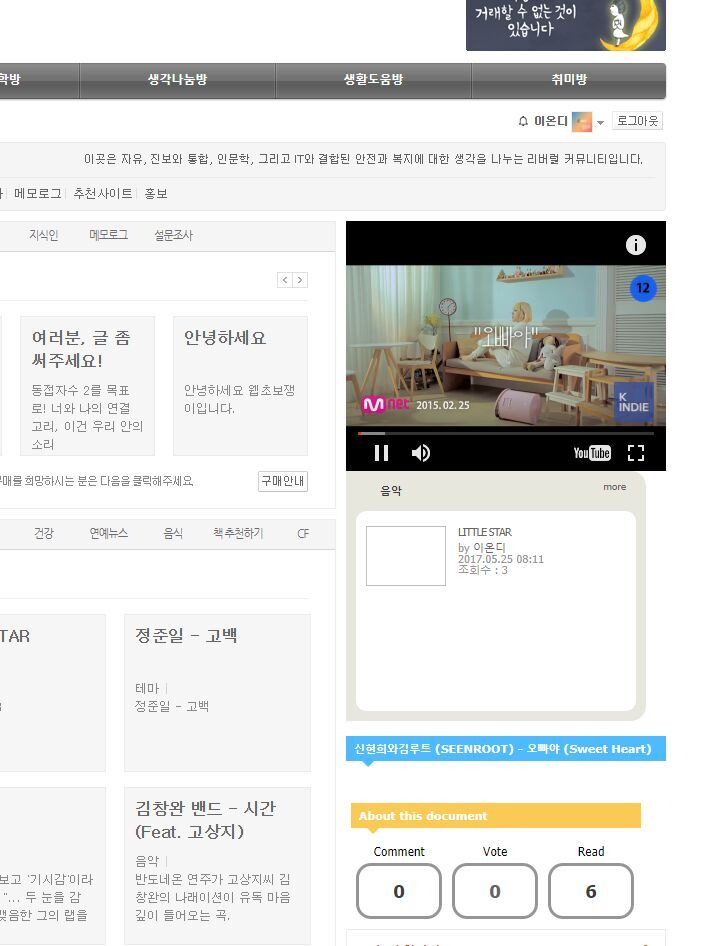Switch to 설문조사 tab
Image resolution: width=714 pixels, height=946 pixels.
(x=173, y=235)
